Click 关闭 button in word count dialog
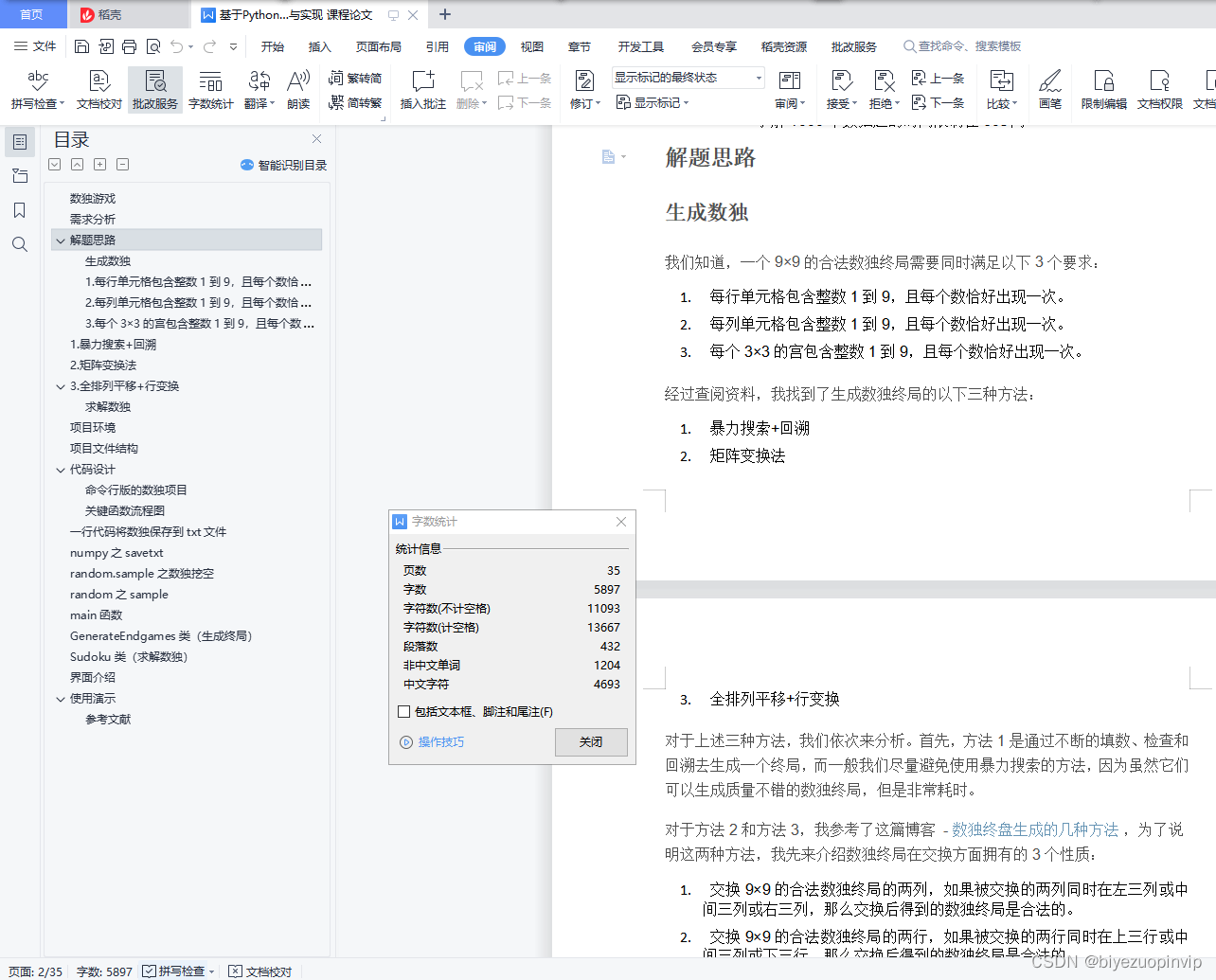 pos(591,741)
